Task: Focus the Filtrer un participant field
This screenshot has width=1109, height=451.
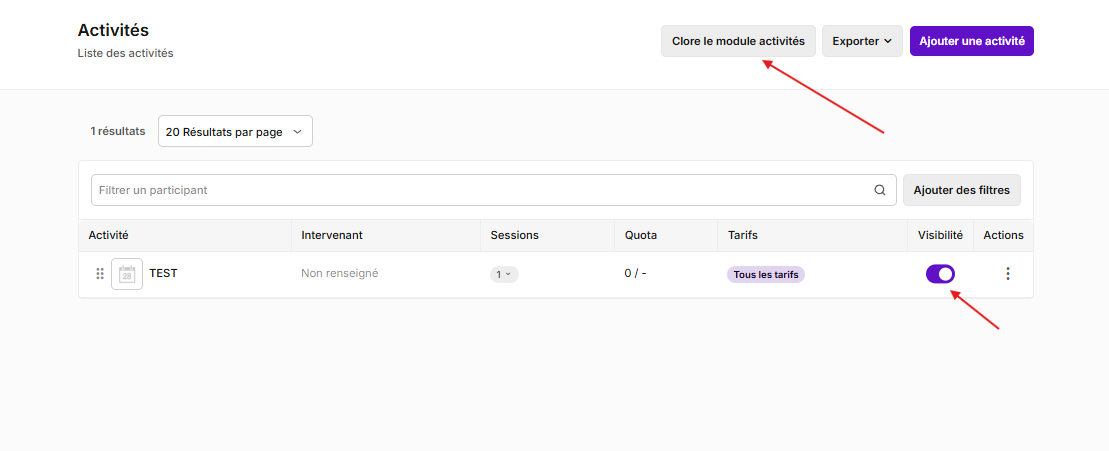Action: (x=494, y=190)
